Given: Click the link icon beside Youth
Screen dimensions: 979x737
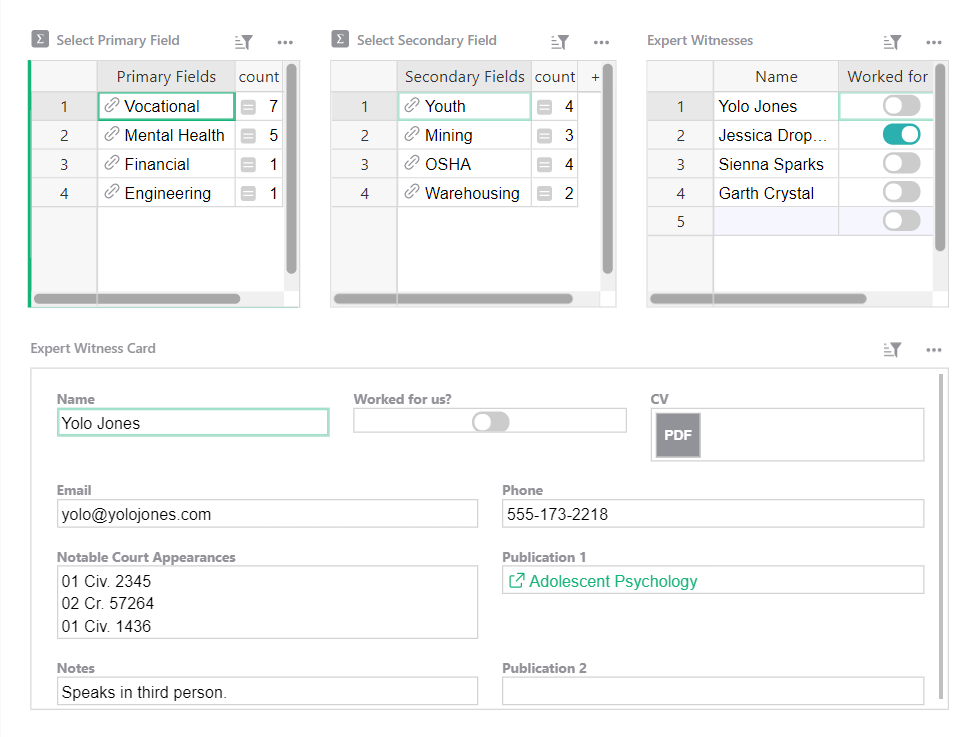Looking at the screenshot, I should coord(412,105).
